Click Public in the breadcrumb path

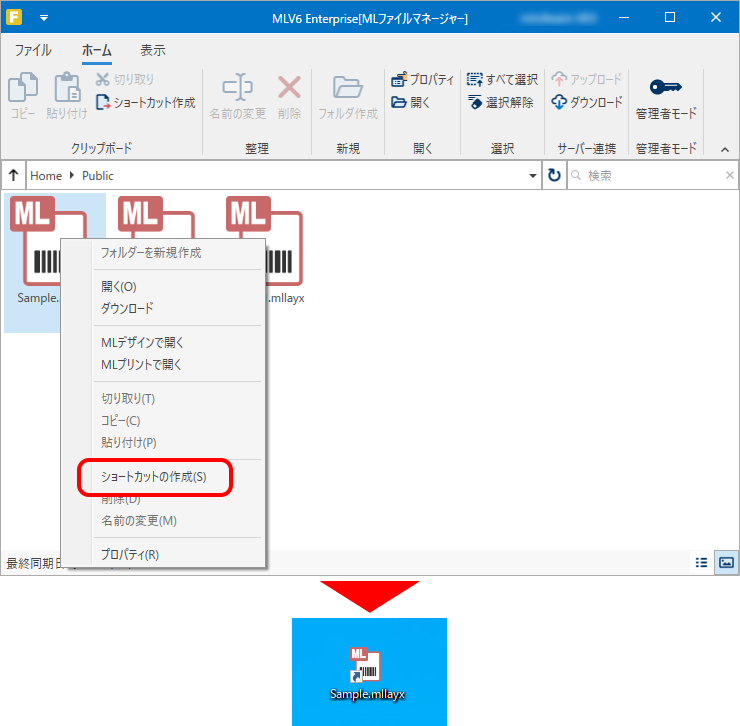(98, 176)
